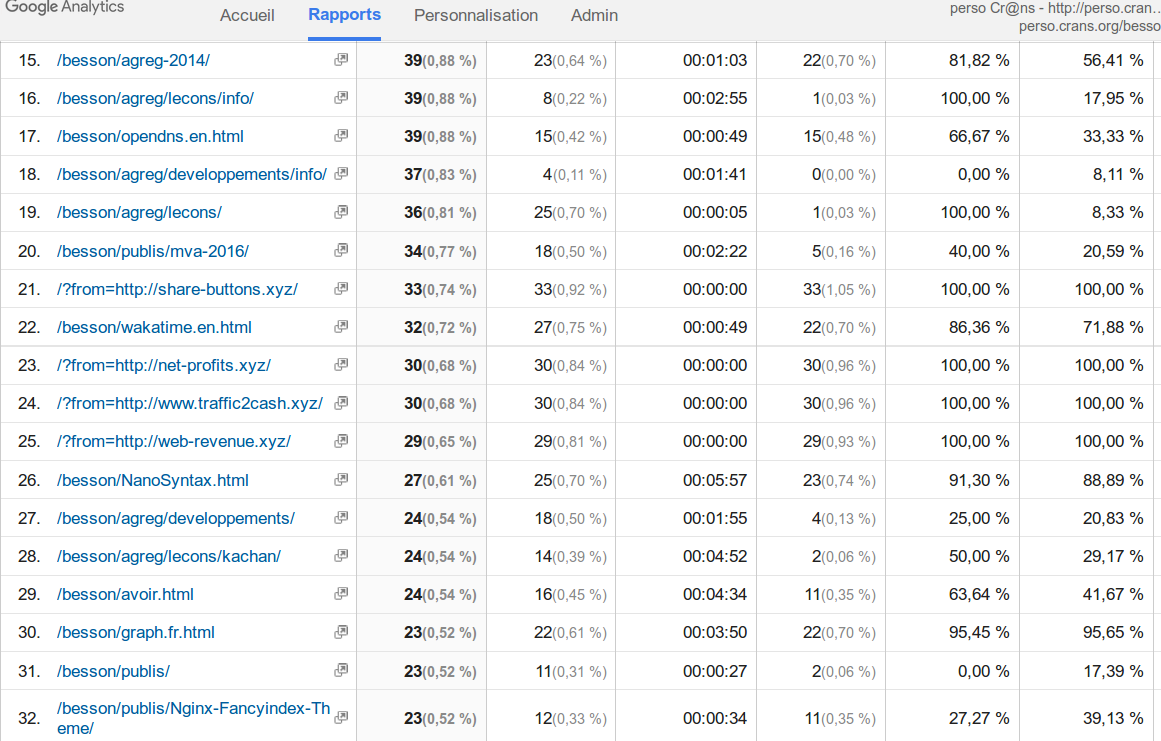Select the Rapports tab
Image resolution: width=1161 pixels, height=741 pixels.
coord(344,15)
